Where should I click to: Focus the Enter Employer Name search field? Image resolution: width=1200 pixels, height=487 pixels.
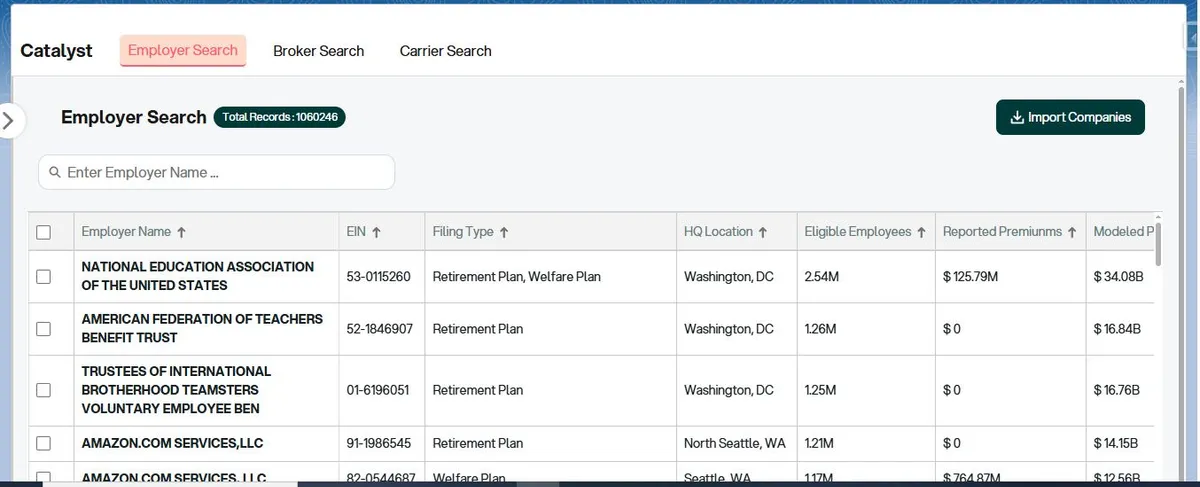coord(216,172)
